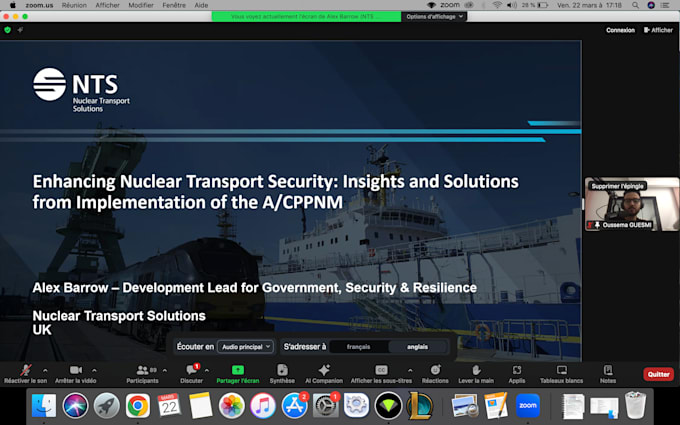680x425 pixels.
Task: Click the volume icon in menu bar
Action: [x=512, y=5]
